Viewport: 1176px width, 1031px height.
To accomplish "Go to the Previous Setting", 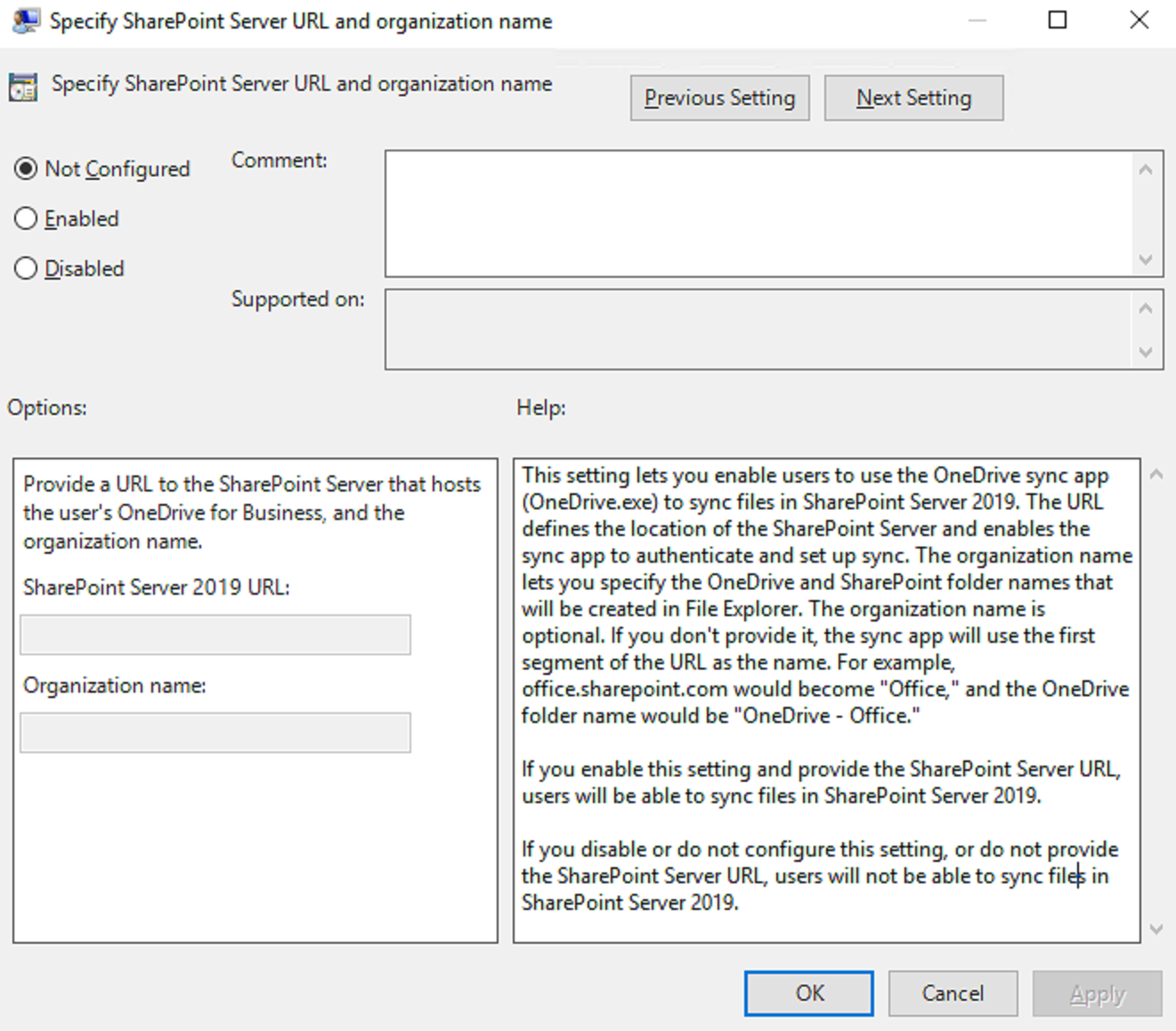I will [x=719, y=98].
